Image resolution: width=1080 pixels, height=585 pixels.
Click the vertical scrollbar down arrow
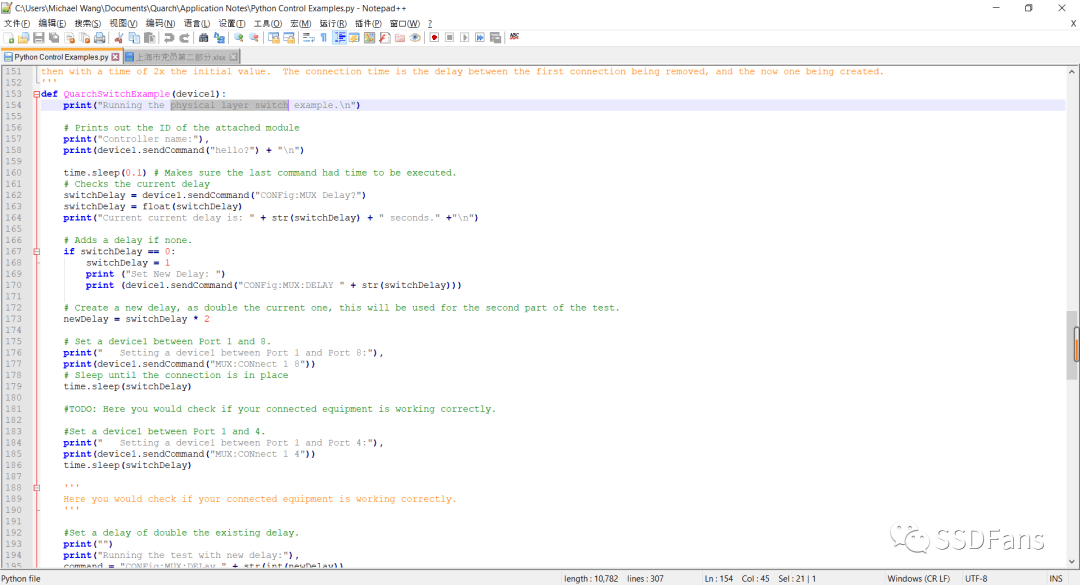click(x=1072, y=562)
